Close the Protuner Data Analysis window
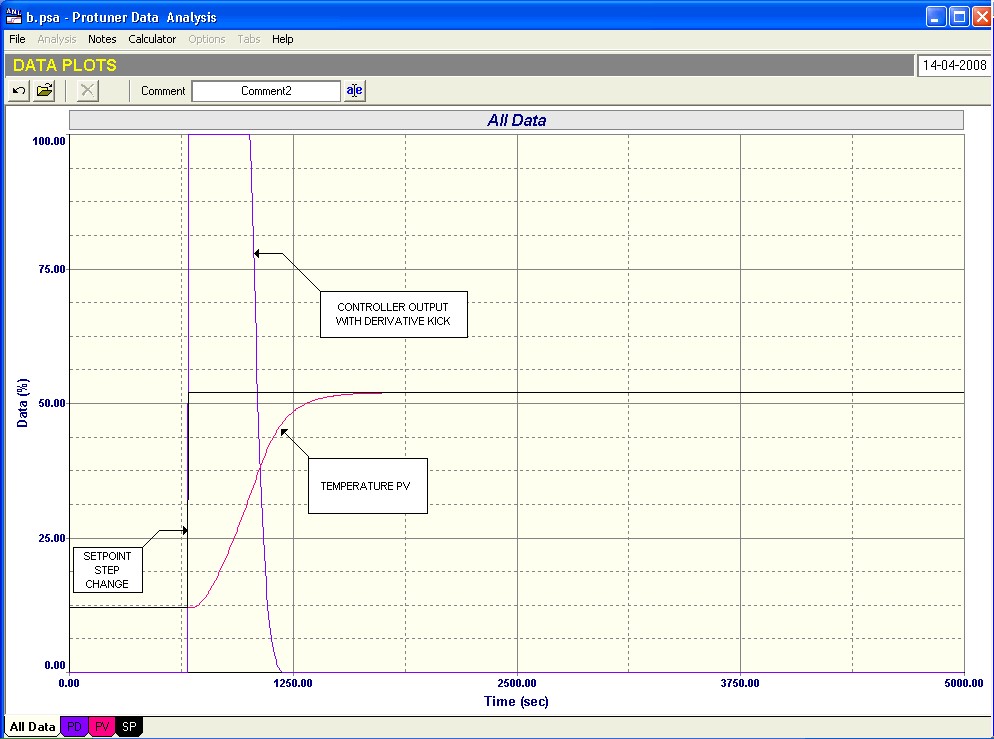The height and width of the screenshot is (739, 994). pos(980,17)
